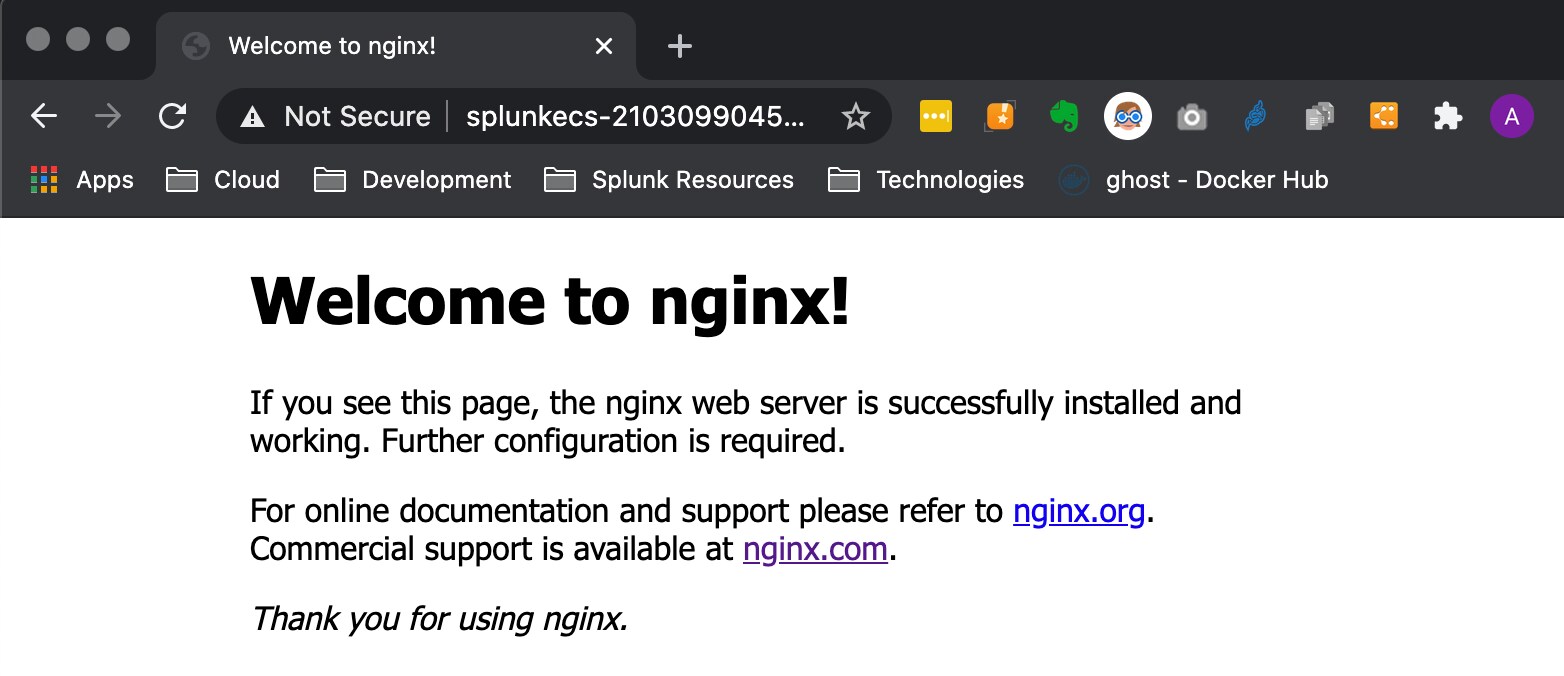Maximize the browser window

pyautogui.click(x=118, y=39)
